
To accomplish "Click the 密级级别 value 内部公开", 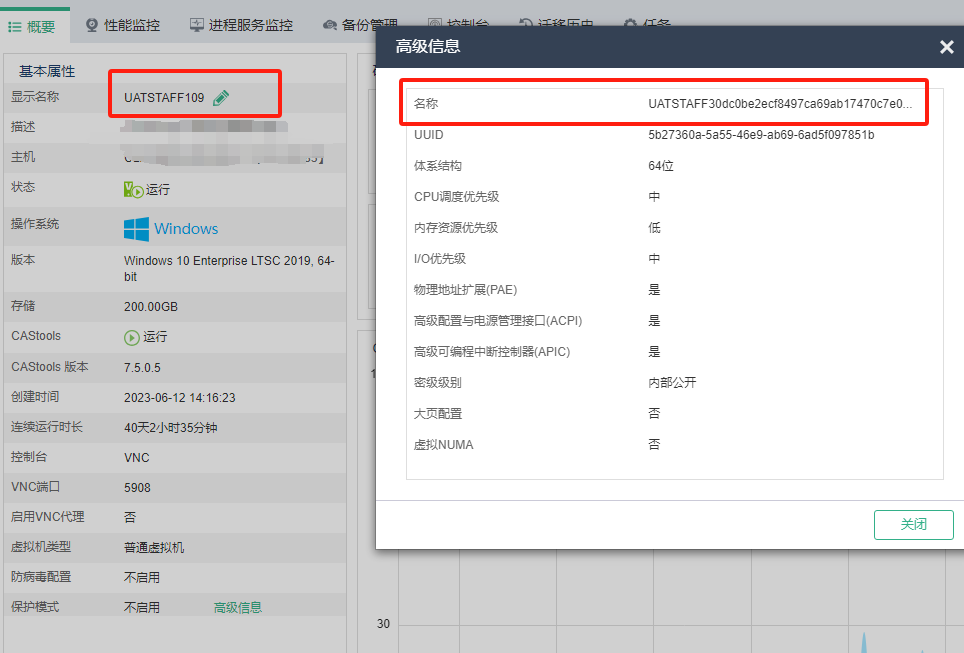I will point(672,382).
